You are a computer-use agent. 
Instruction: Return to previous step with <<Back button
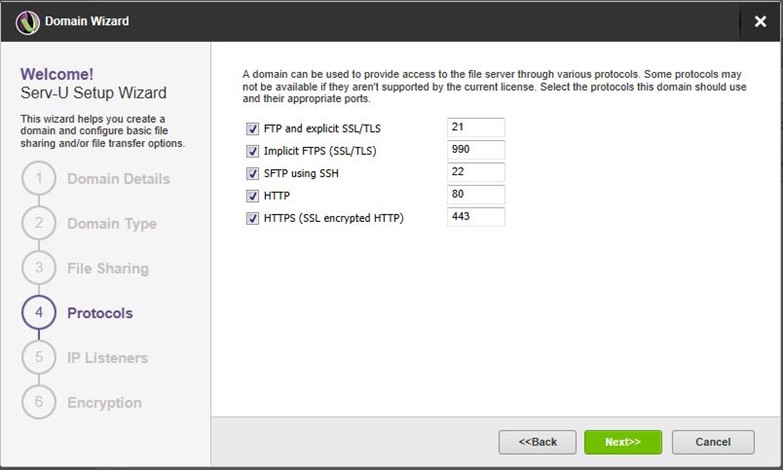[537, 442]
